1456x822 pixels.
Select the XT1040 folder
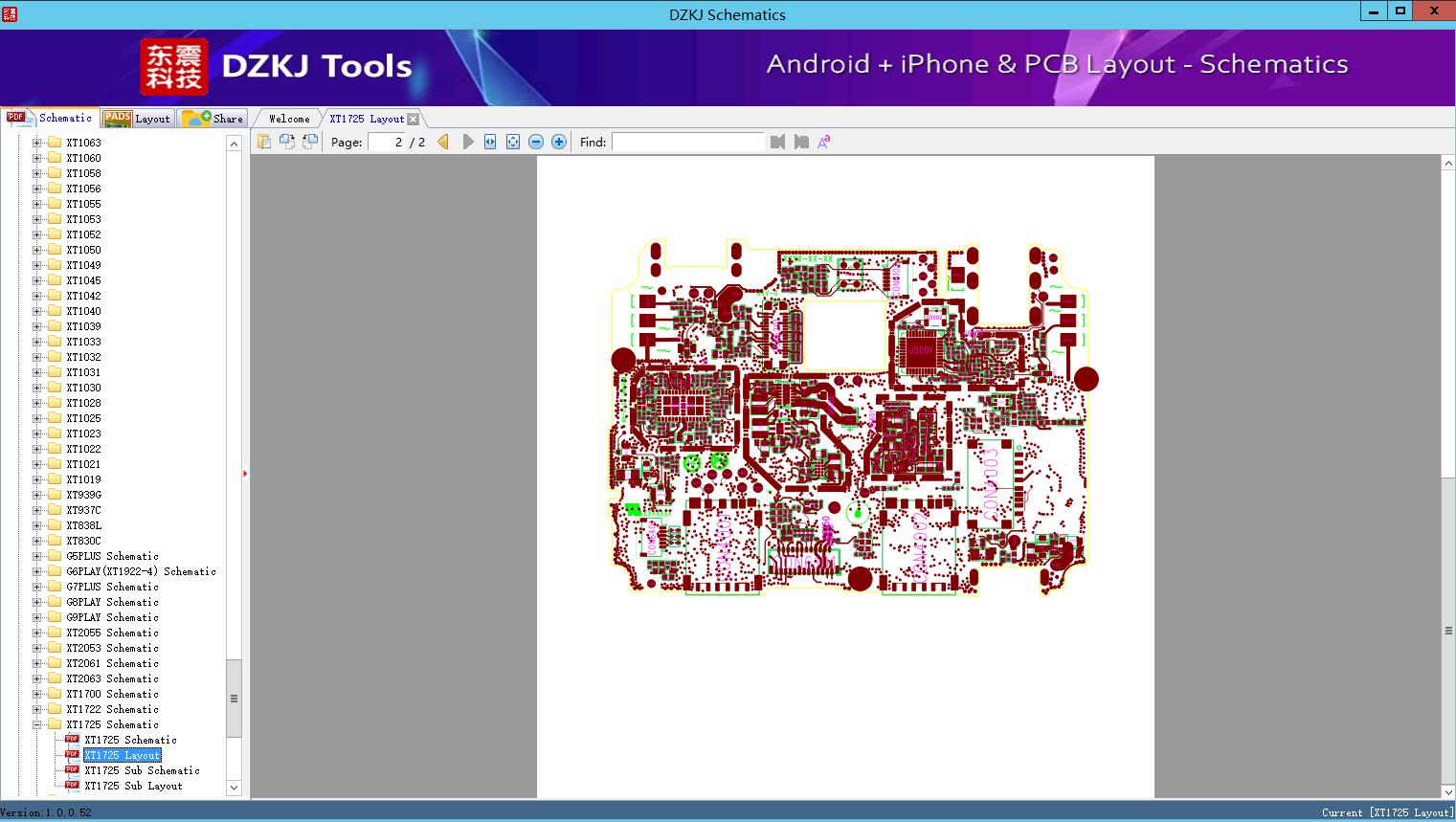83,311
